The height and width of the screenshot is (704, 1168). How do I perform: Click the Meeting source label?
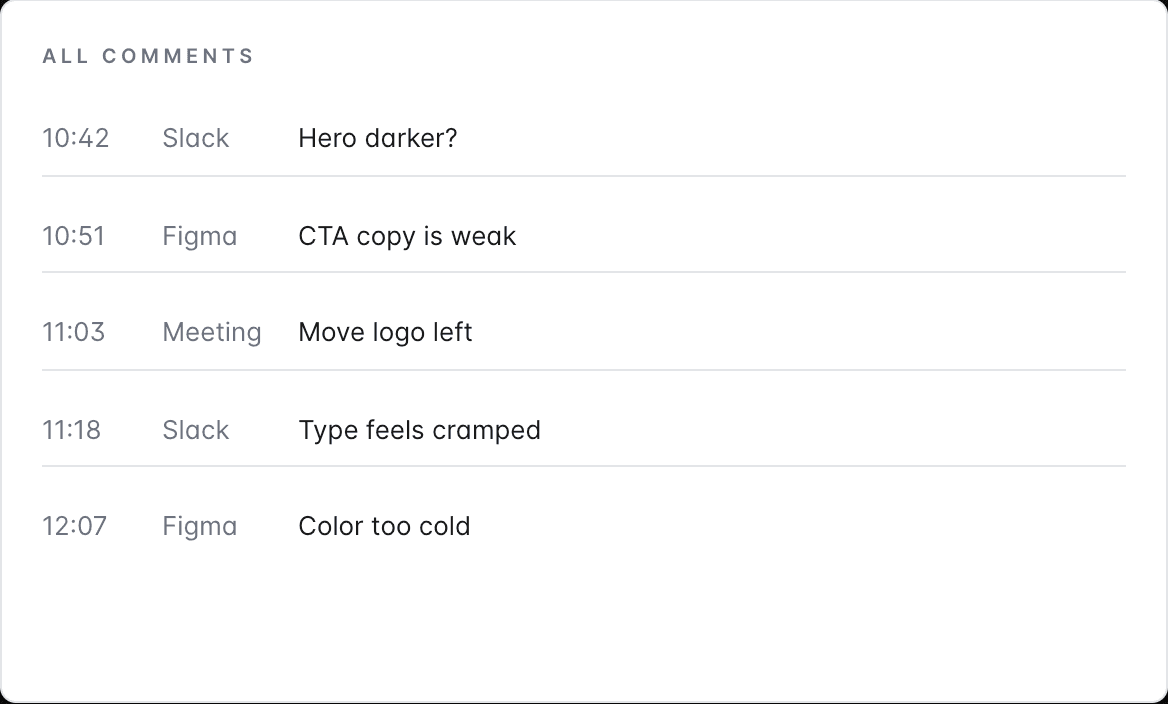pyautogui.click(x=212, y=332)
